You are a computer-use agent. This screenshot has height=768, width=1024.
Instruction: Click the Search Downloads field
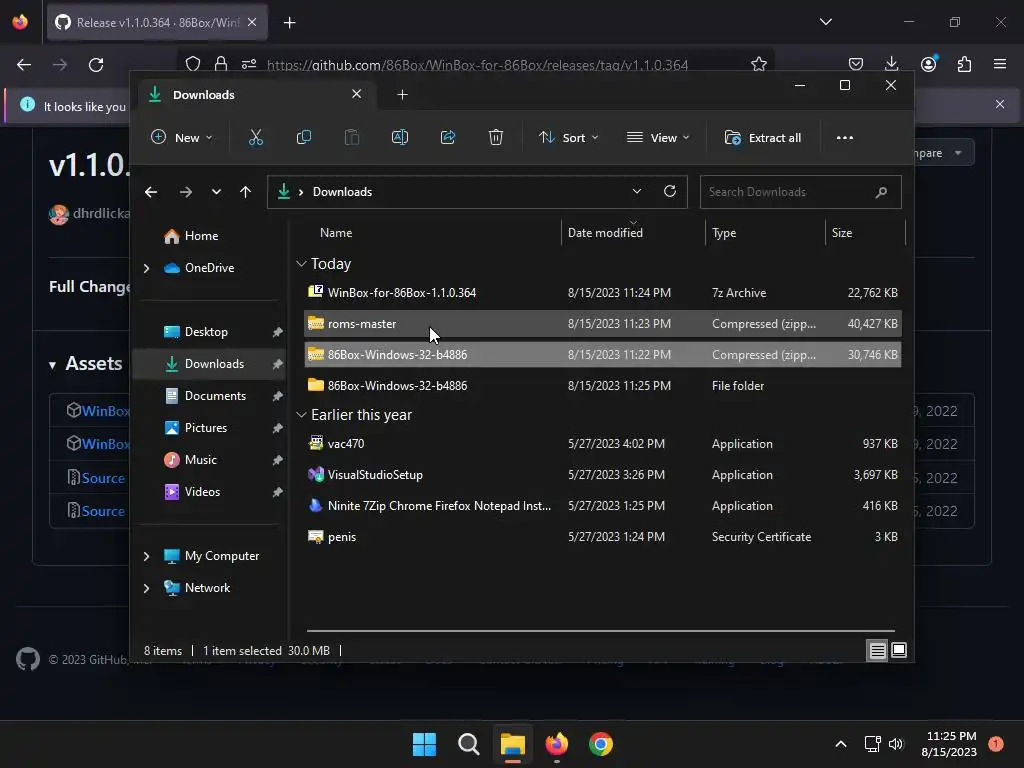[x=801, y=192]
